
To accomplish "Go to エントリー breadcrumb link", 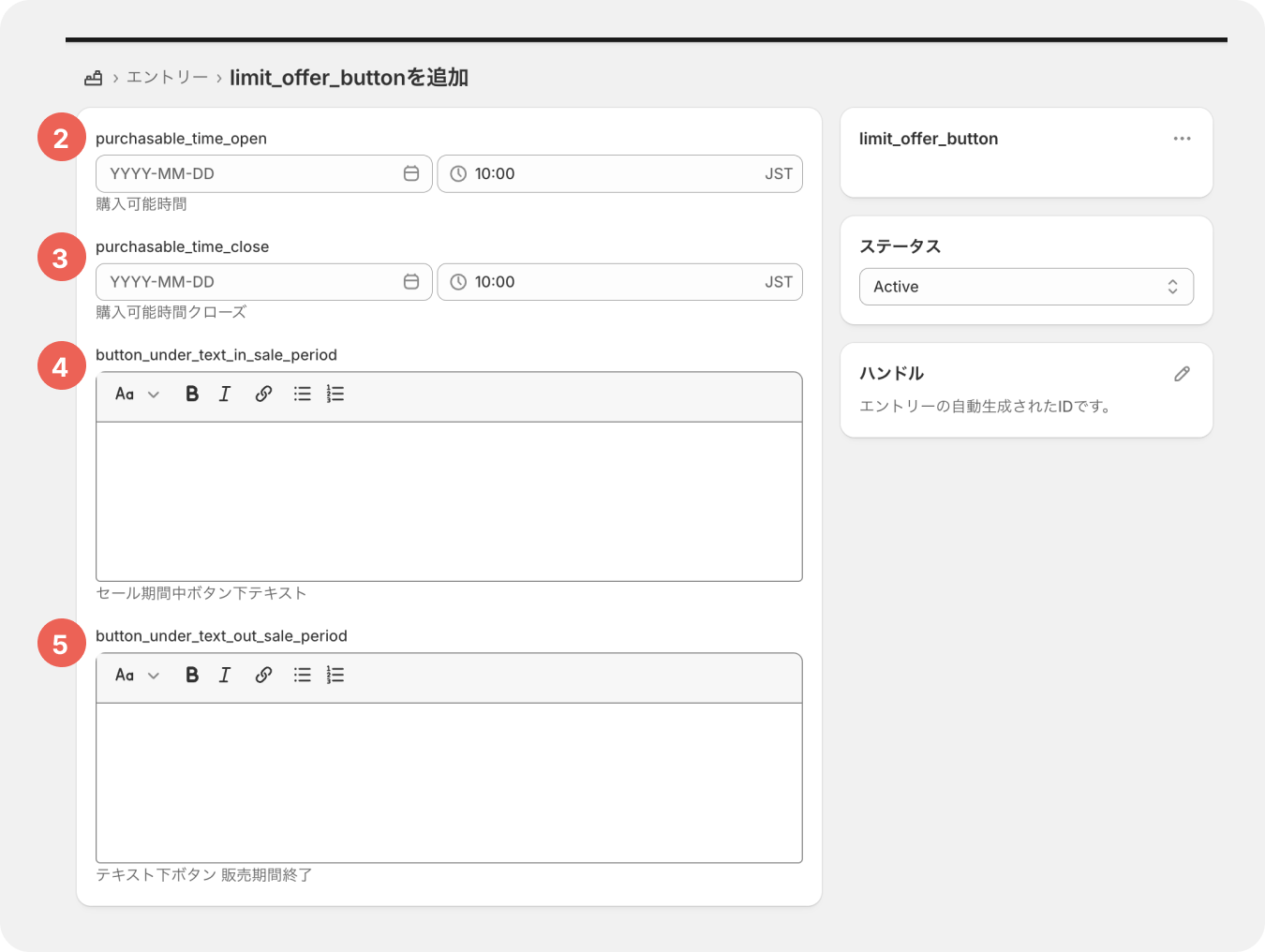I will coord(167,78).
